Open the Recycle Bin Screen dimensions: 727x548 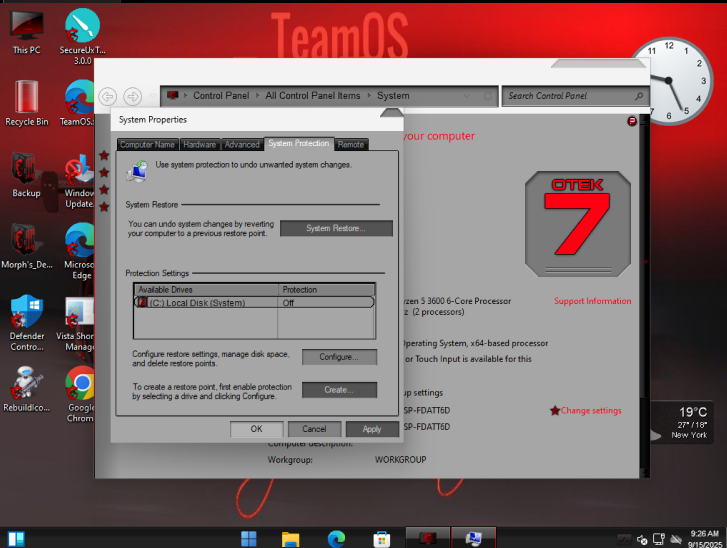[26, 103]
